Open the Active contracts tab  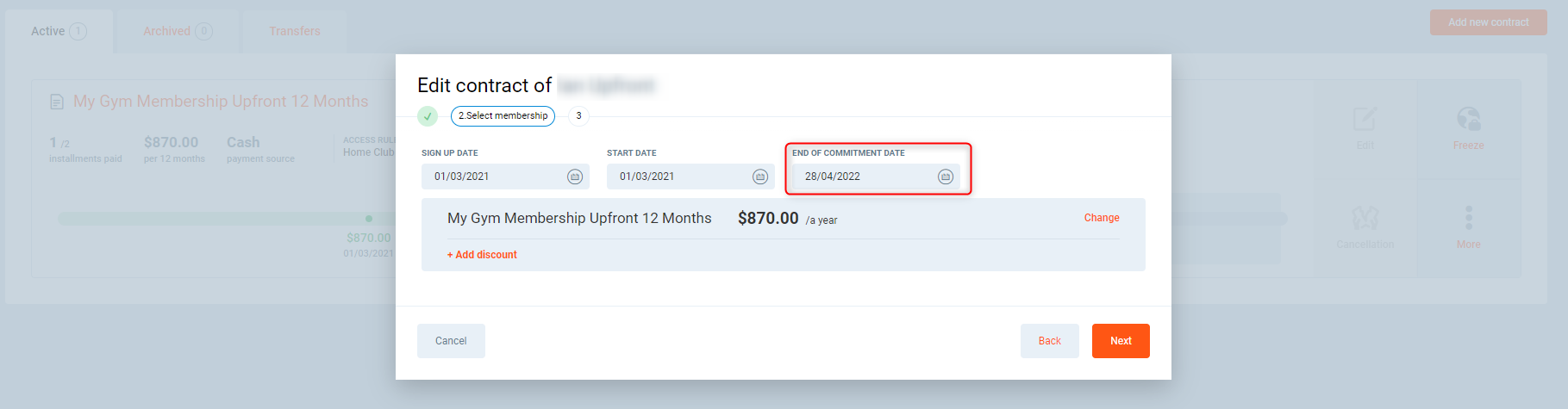coord(59,32)
